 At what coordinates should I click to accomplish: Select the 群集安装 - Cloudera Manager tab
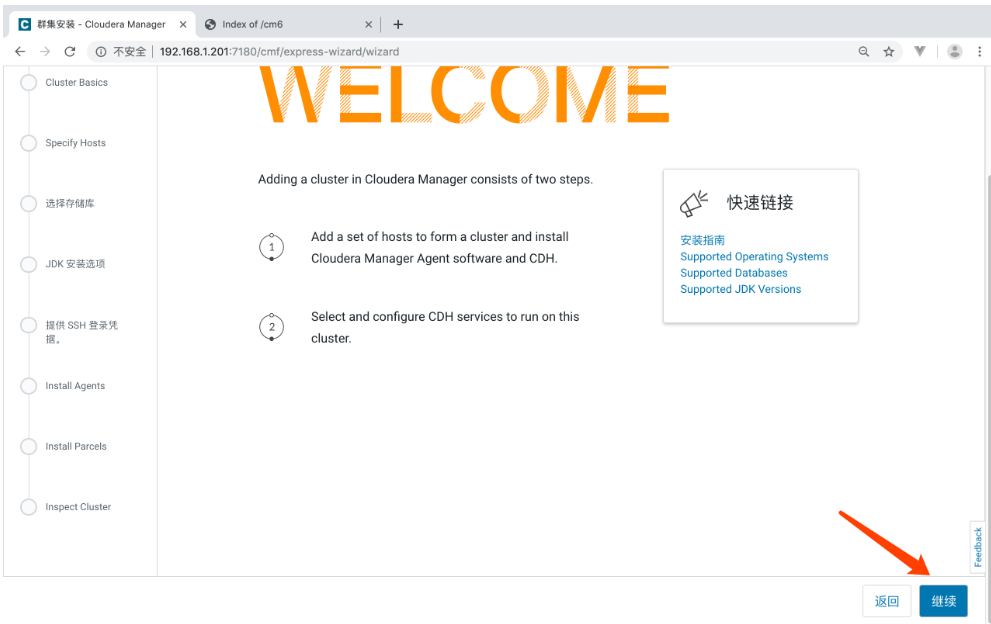click(101, 25)
